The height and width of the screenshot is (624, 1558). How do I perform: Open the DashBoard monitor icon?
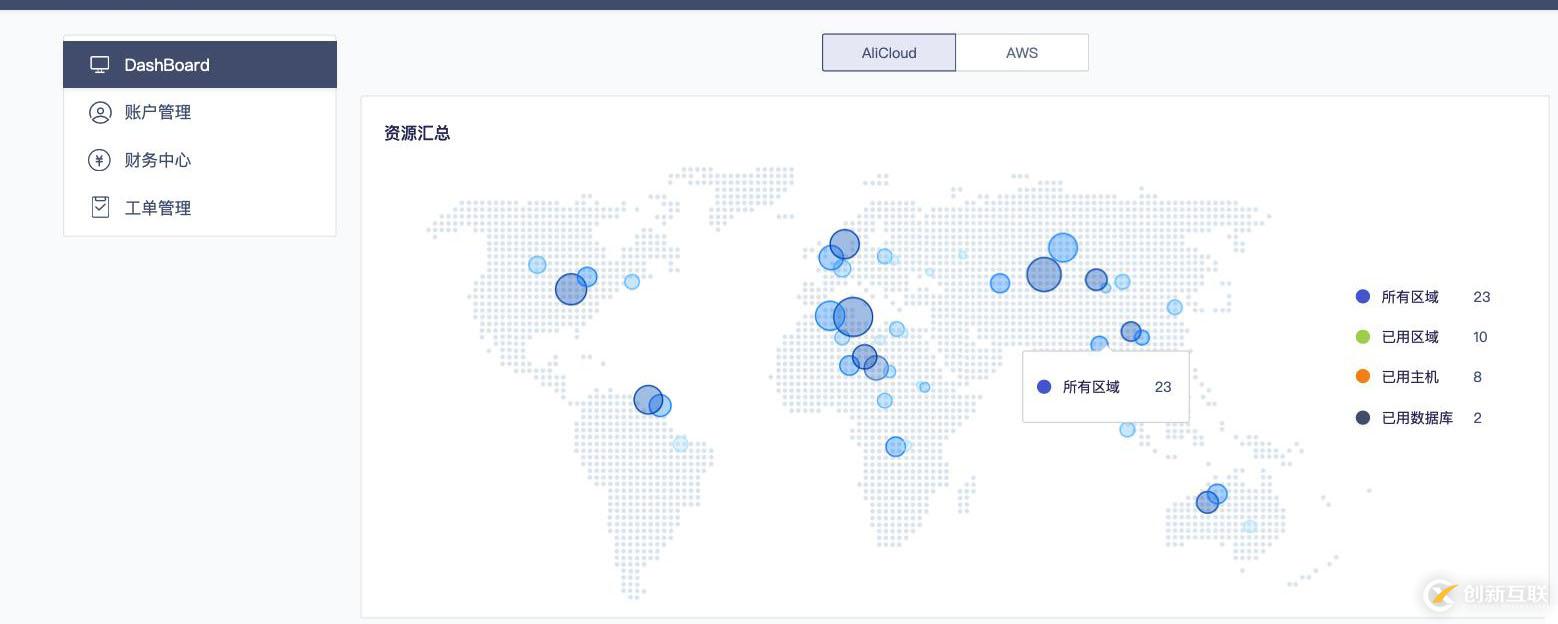click(x=100, y=65)
